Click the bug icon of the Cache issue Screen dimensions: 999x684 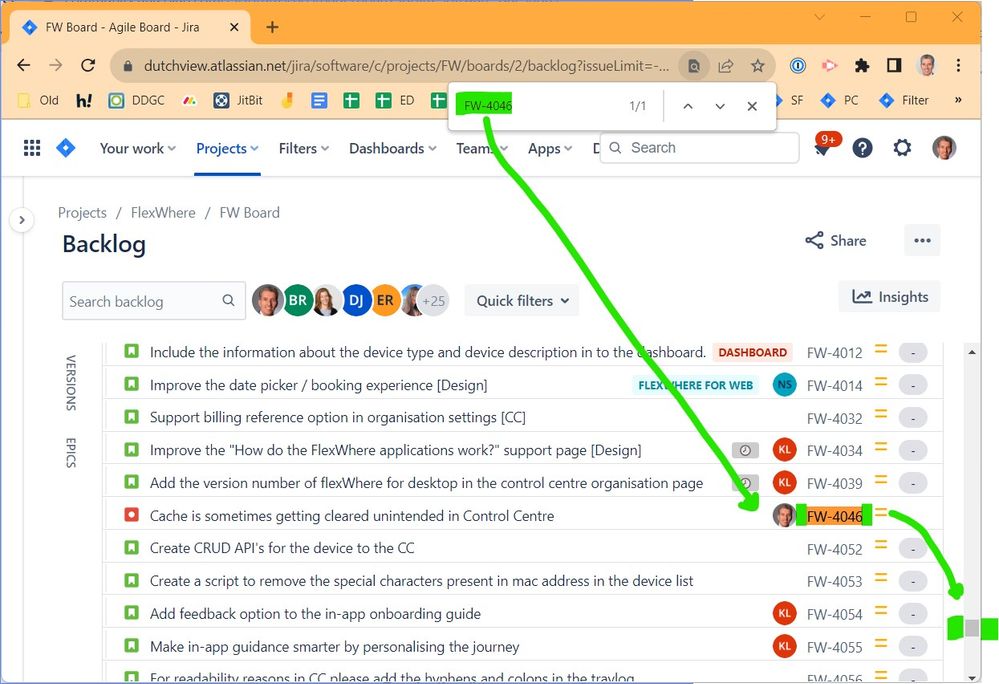[x=131, y=515]
